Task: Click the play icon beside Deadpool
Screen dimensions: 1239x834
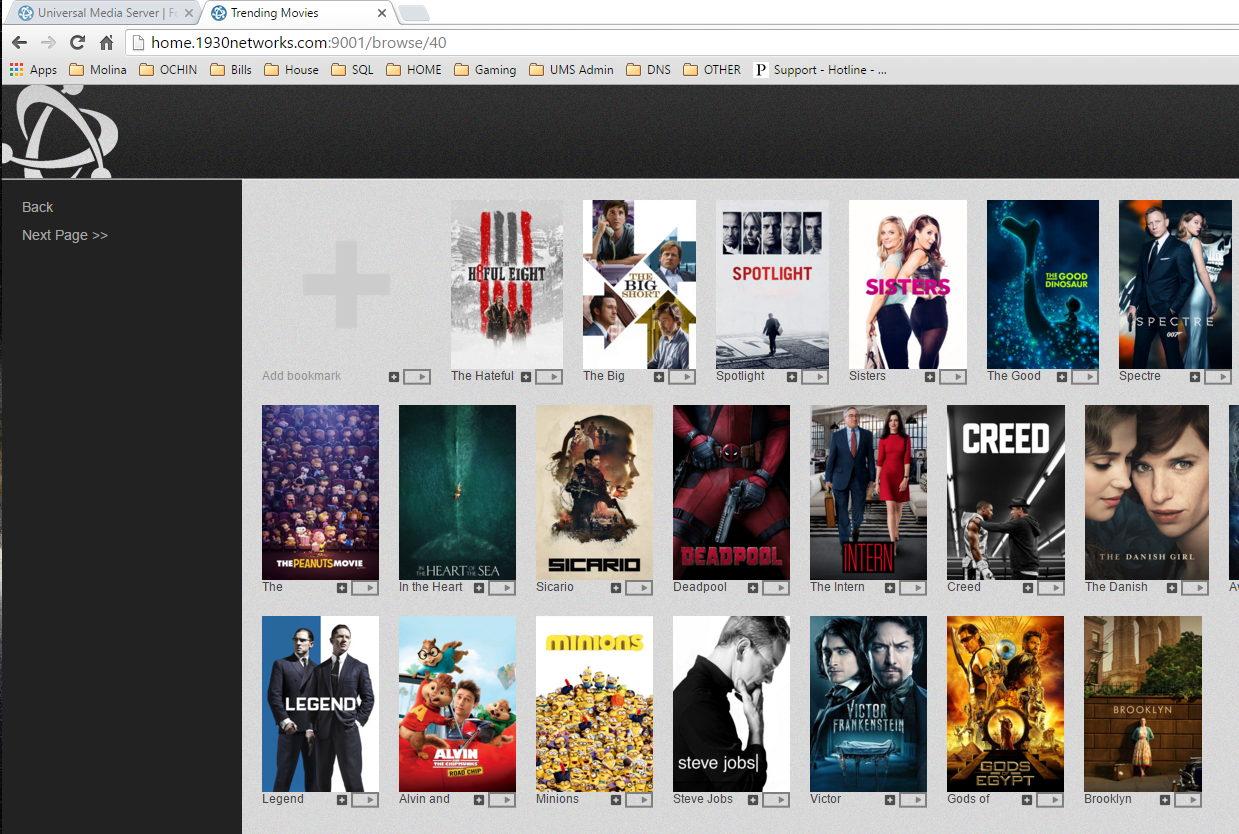Action: tap(776, 588)
